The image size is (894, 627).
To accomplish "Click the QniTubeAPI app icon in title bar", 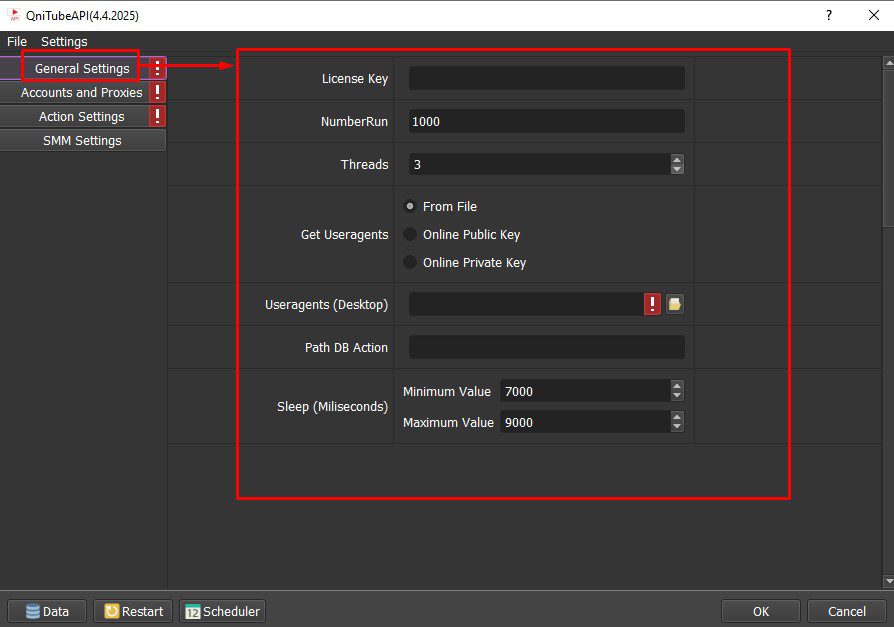I will click(14, 15).
